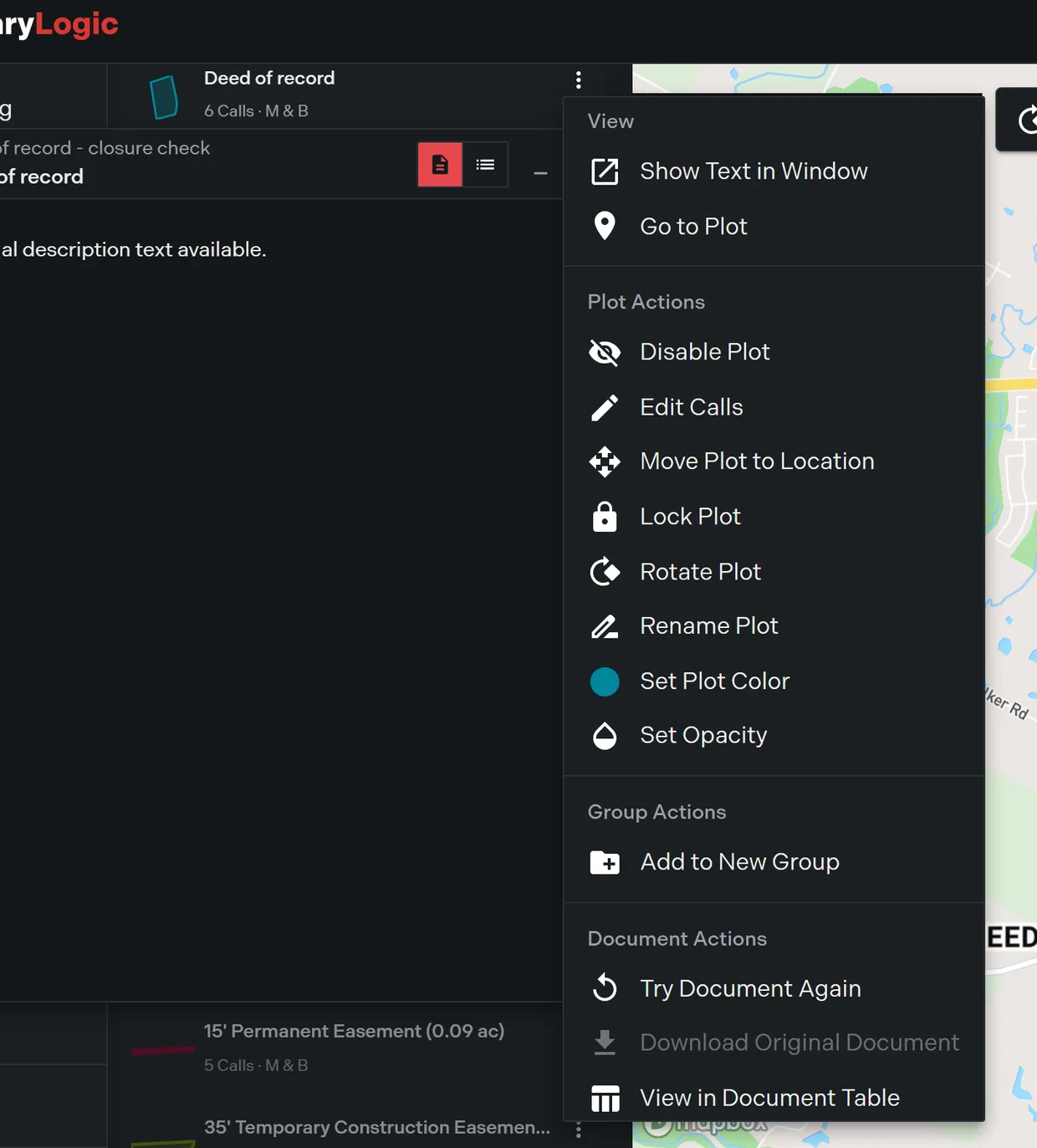Select Set Plot Color text
The image size is (1037, 1148).
[714, 681]
